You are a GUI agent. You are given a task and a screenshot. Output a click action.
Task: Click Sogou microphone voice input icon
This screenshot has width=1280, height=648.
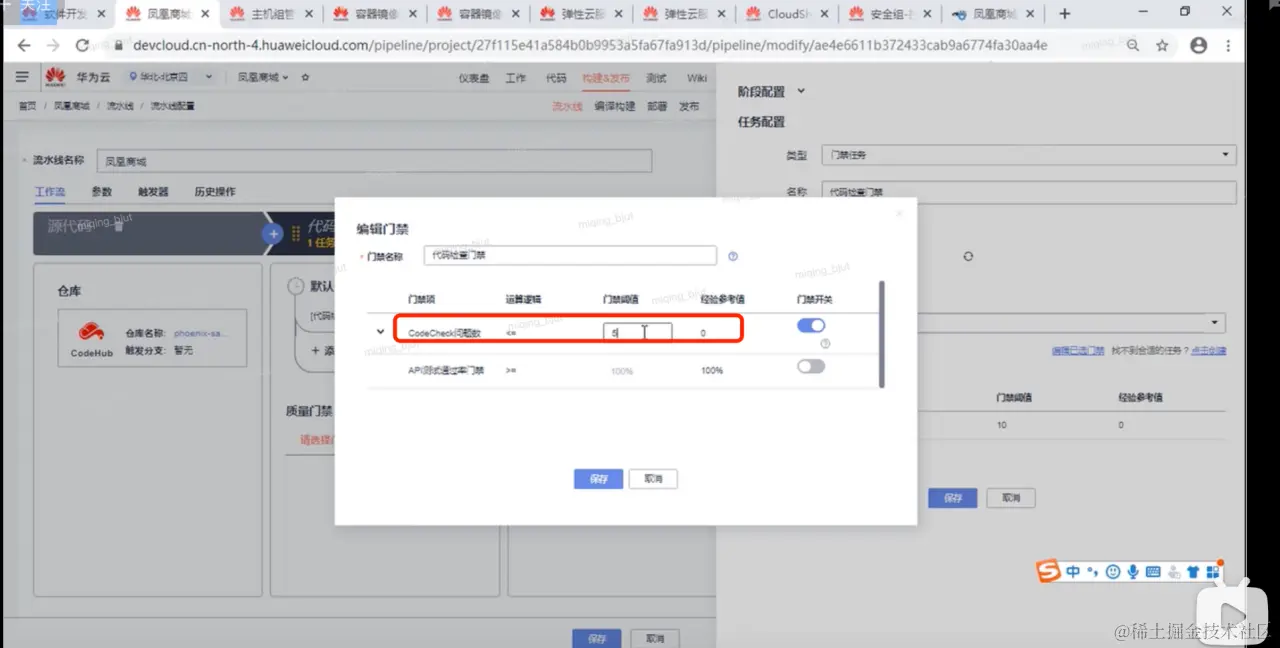coord(1132,572)
